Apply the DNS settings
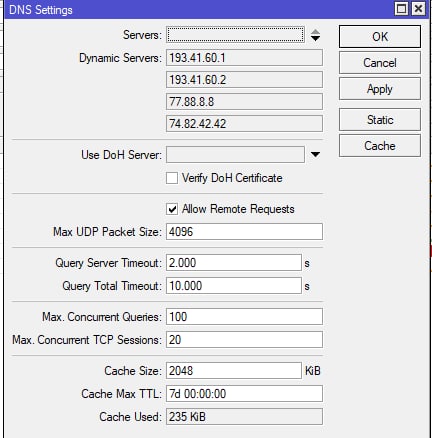432x438 pixels. [380, 89]
